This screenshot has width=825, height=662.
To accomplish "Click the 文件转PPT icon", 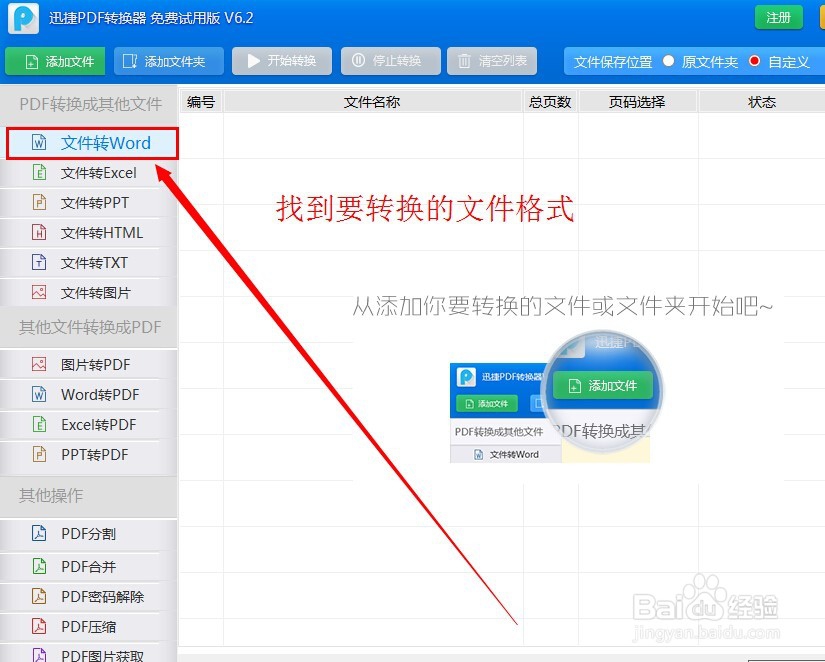I will click(x=39, y=203).
